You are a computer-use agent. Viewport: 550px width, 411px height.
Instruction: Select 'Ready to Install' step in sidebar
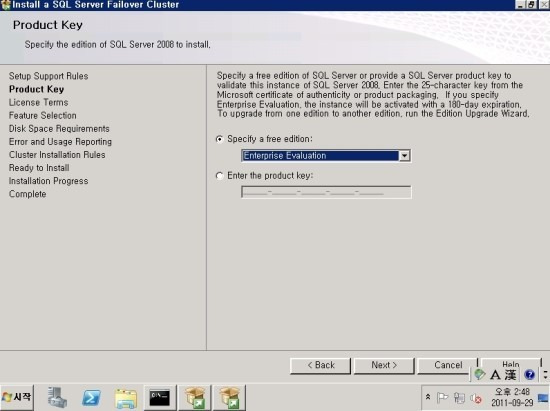tap(39, 168)
